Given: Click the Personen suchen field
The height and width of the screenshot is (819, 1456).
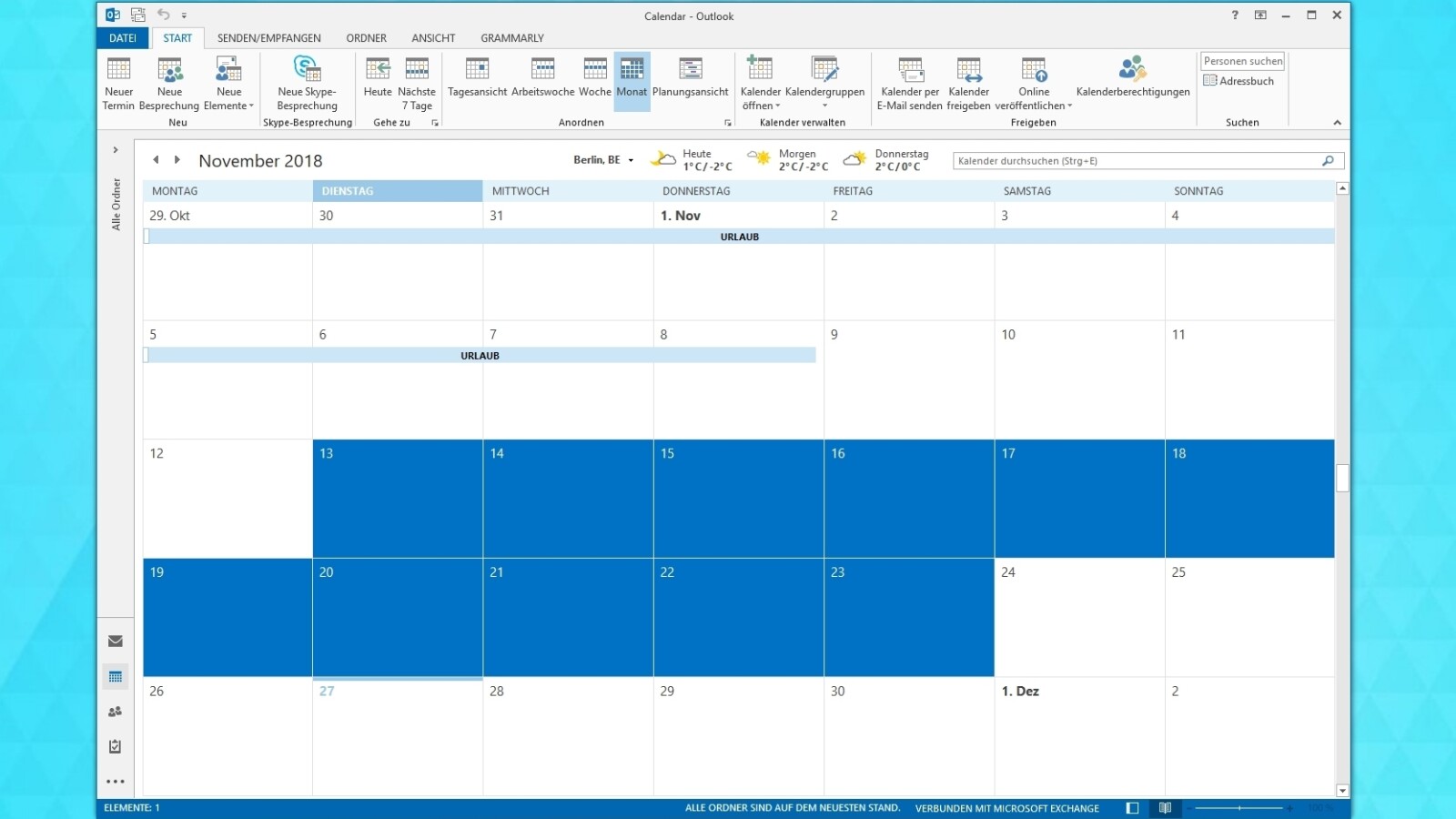Looking at the screenshot, I should 1242,61.
